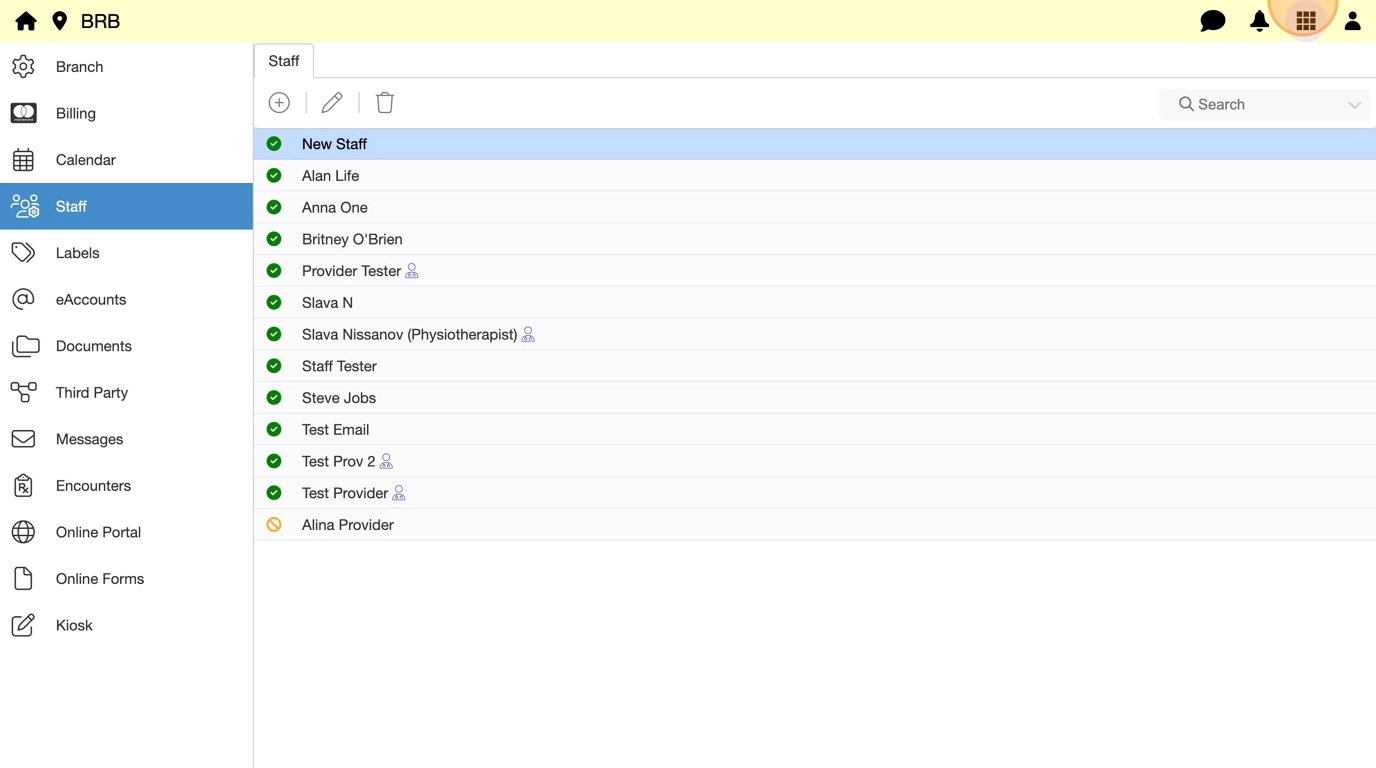Expand the Search dropdown chevron
1376x768 pixels.
pyautogui.click(x=1354, y=105)
